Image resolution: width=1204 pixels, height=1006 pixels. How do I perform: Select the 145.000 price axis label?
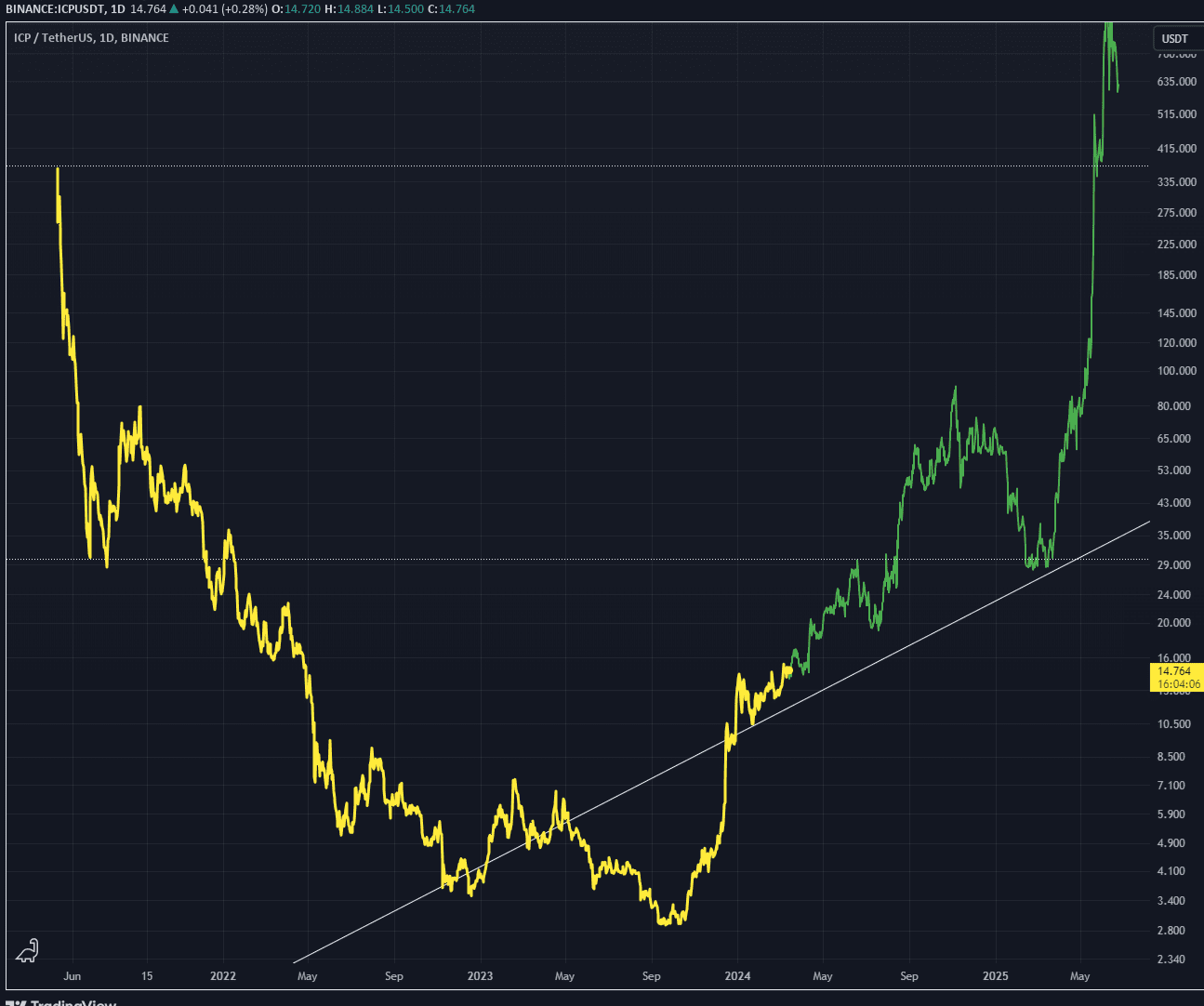1176,313
